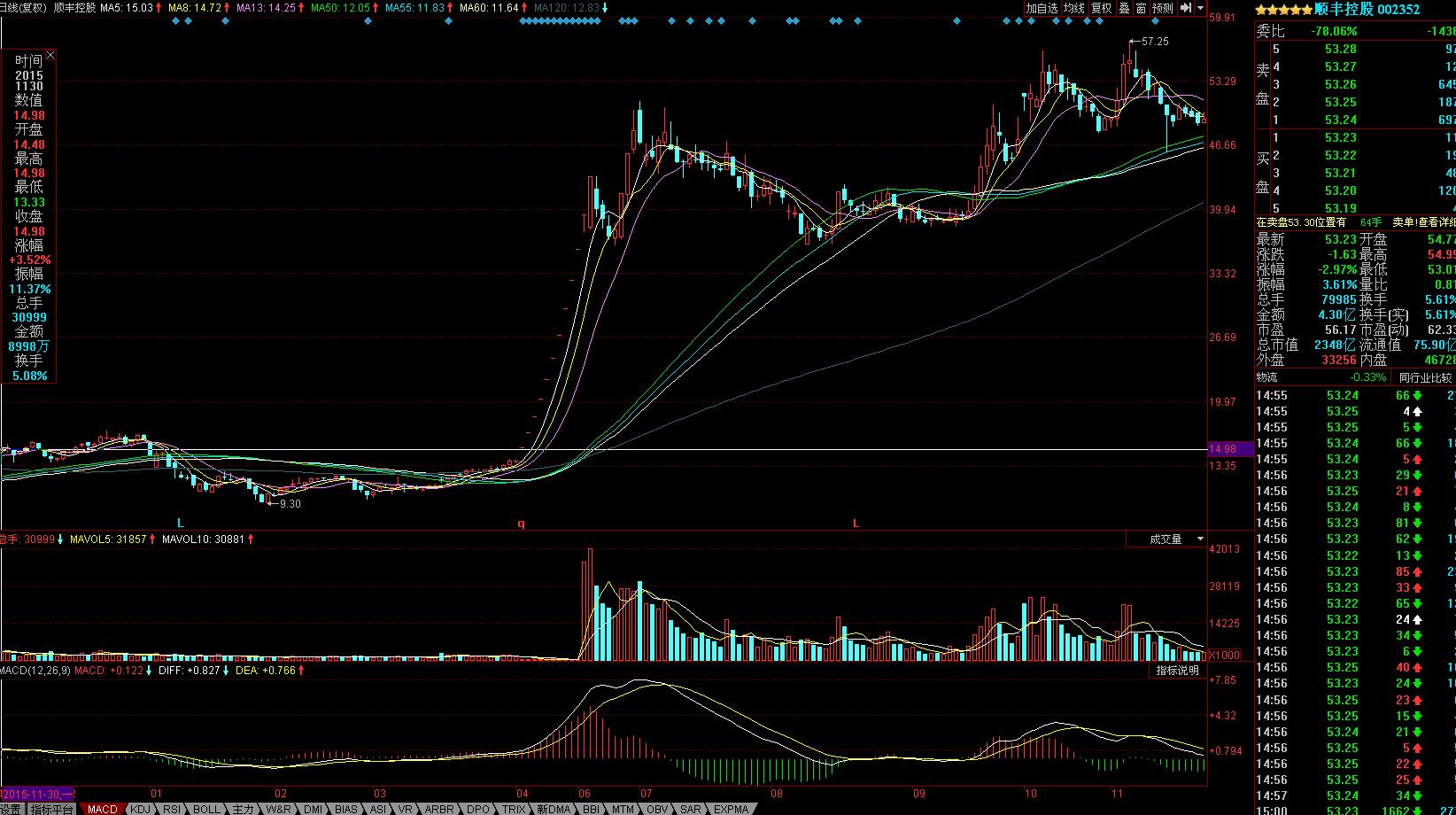The image size is (1456, 815).
Task: Click the 叠 overlay toolbar icon
Action: (1124, 8)
